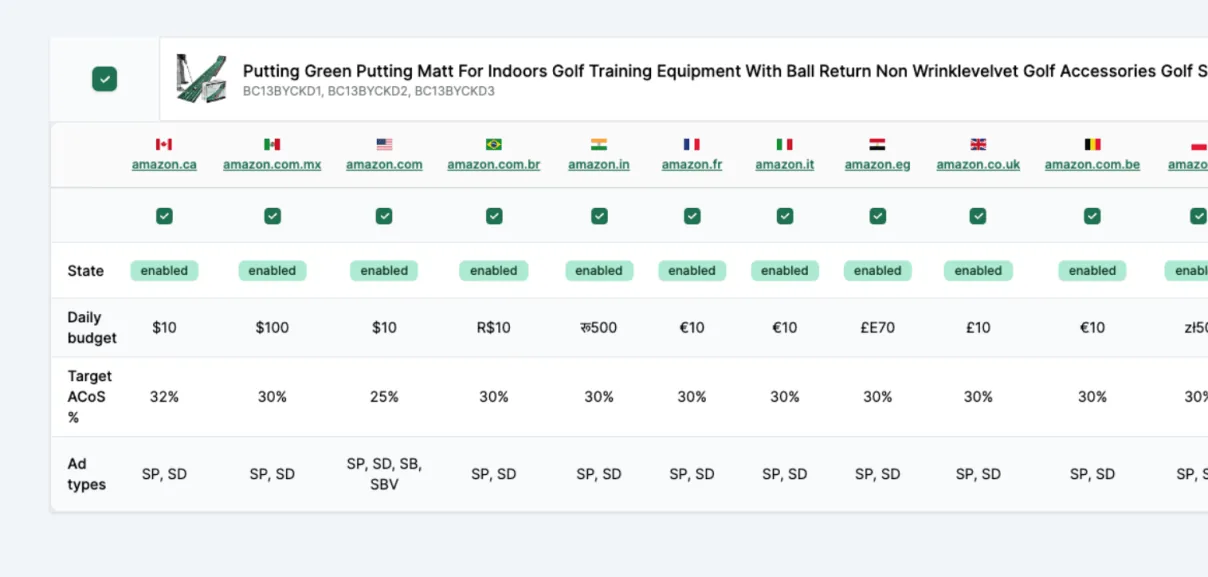Open the amazon.com.mx link
Screen dimensions: 1208x577
coord(272,165)
